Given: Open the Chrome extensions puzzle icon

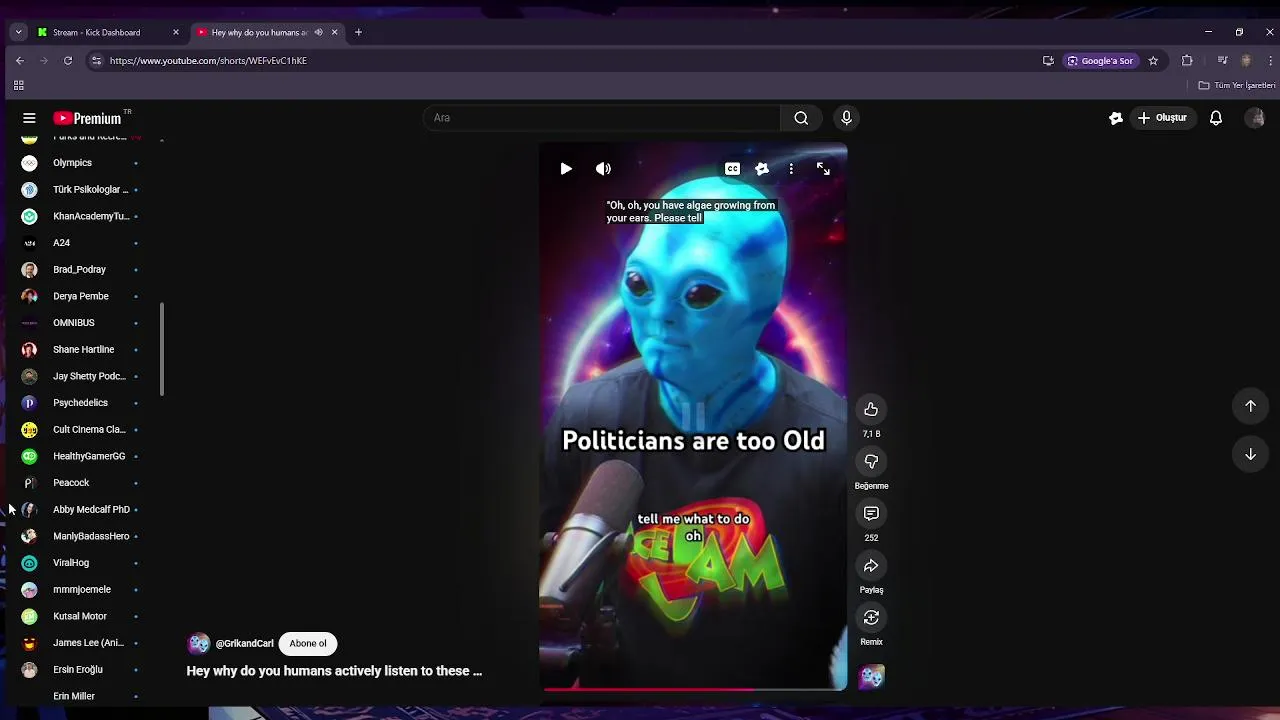Looking at the screenshot, I should click(x=1187, y=61).
